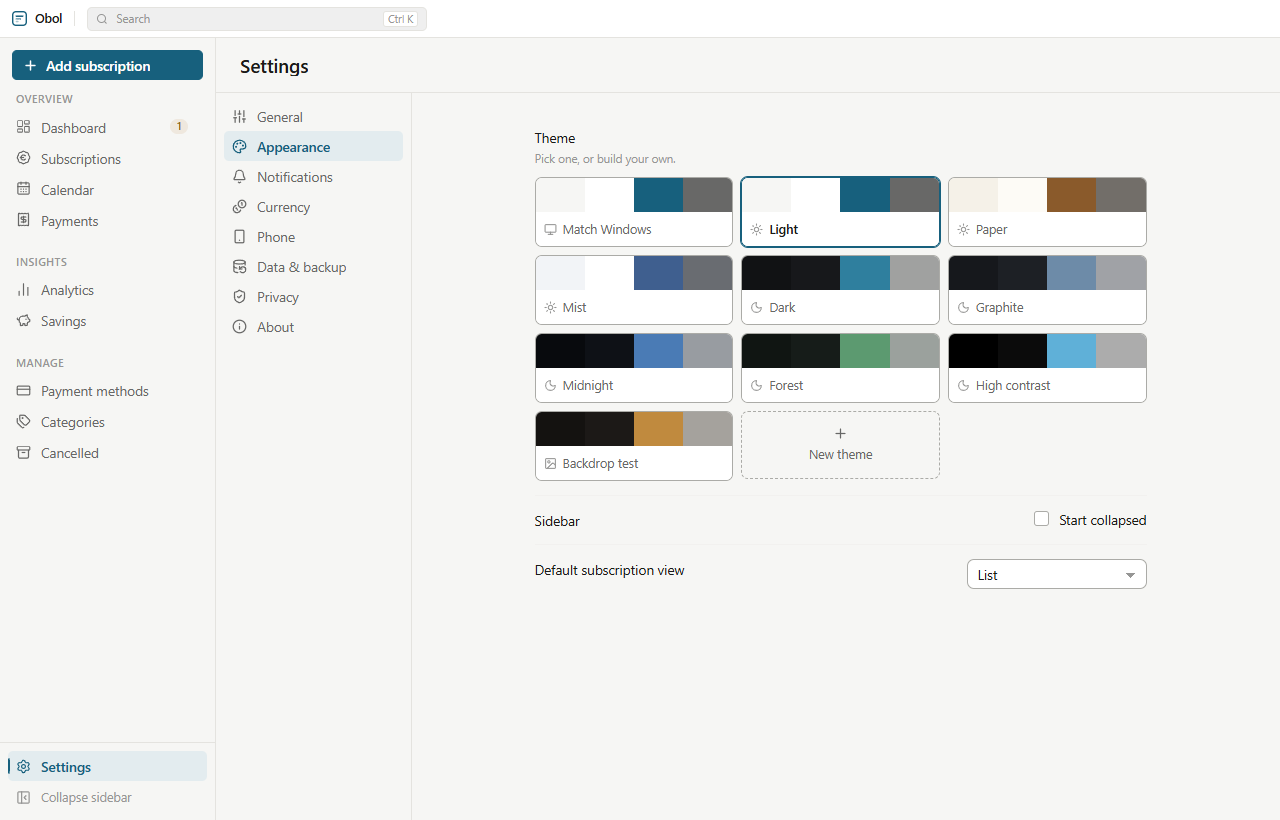The height and width of the screenshot is (820, 1280).
Task: Click the Notifications bell icon
Action: click(x=239, y=177)
